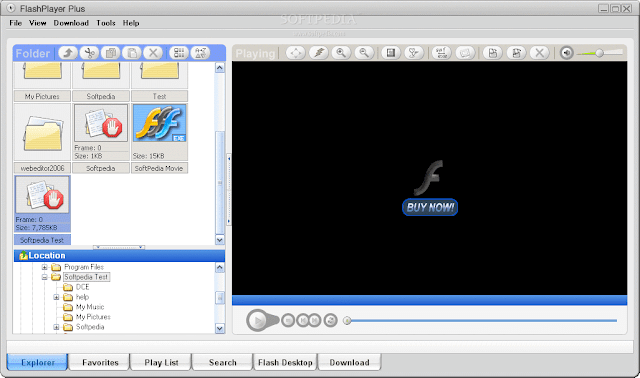
Task: Open the Help menu
Action: (131, 23)
